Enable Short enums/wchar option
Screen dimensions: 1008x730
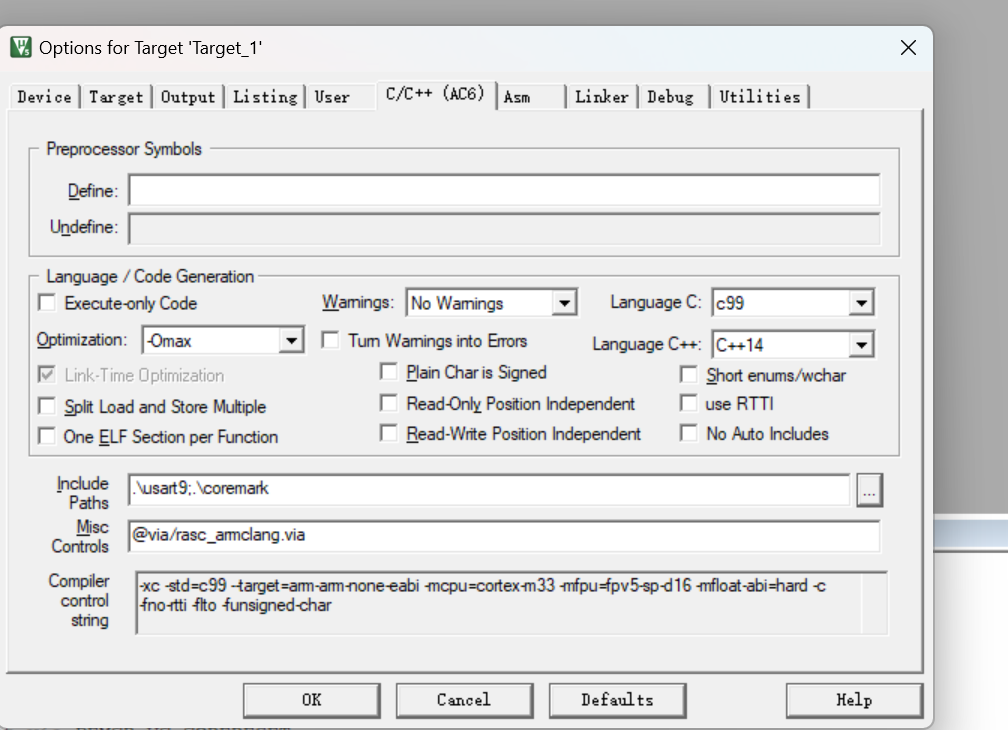pos(688,375)
